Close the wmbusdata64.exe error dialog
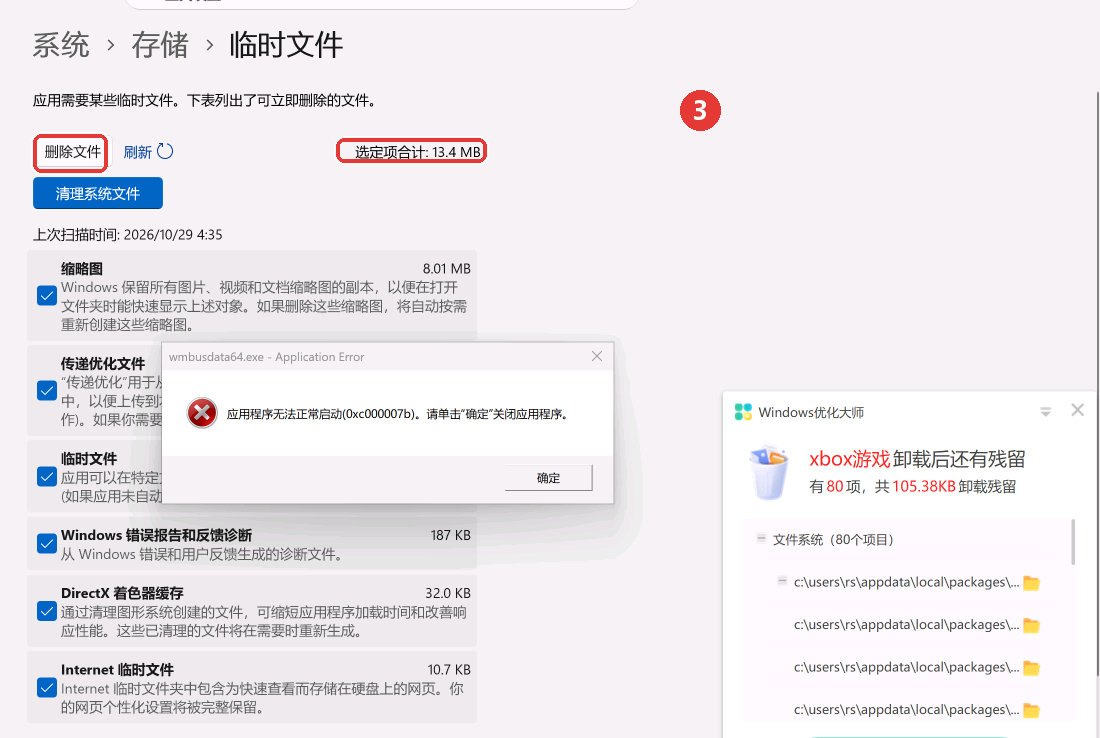Screen dimensions: 1100x738 click(x=597, y=356)
